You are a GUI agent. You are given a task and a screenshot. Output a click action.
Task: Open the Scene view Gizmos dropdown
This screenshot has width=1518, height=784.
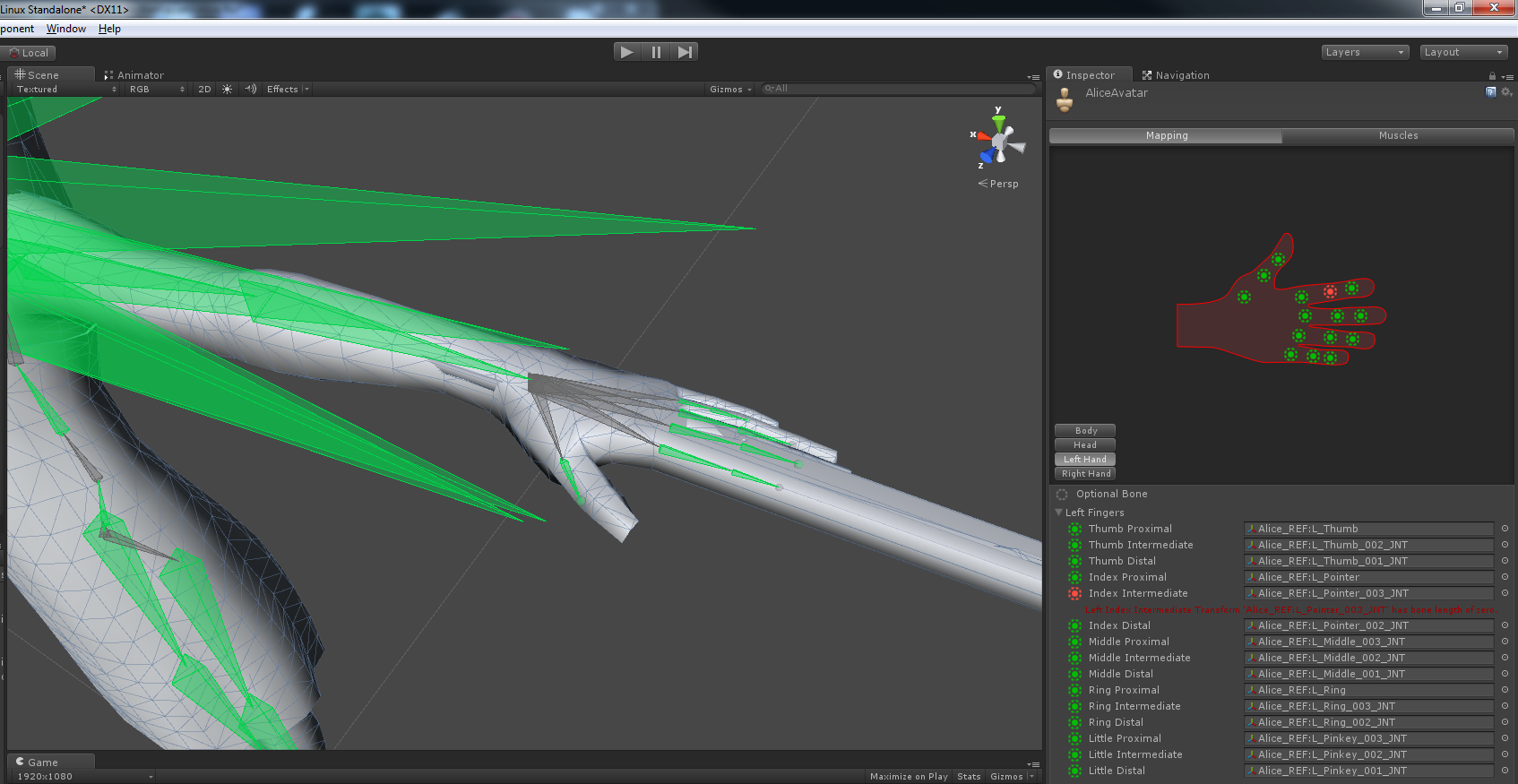click(x=730, y=89)
